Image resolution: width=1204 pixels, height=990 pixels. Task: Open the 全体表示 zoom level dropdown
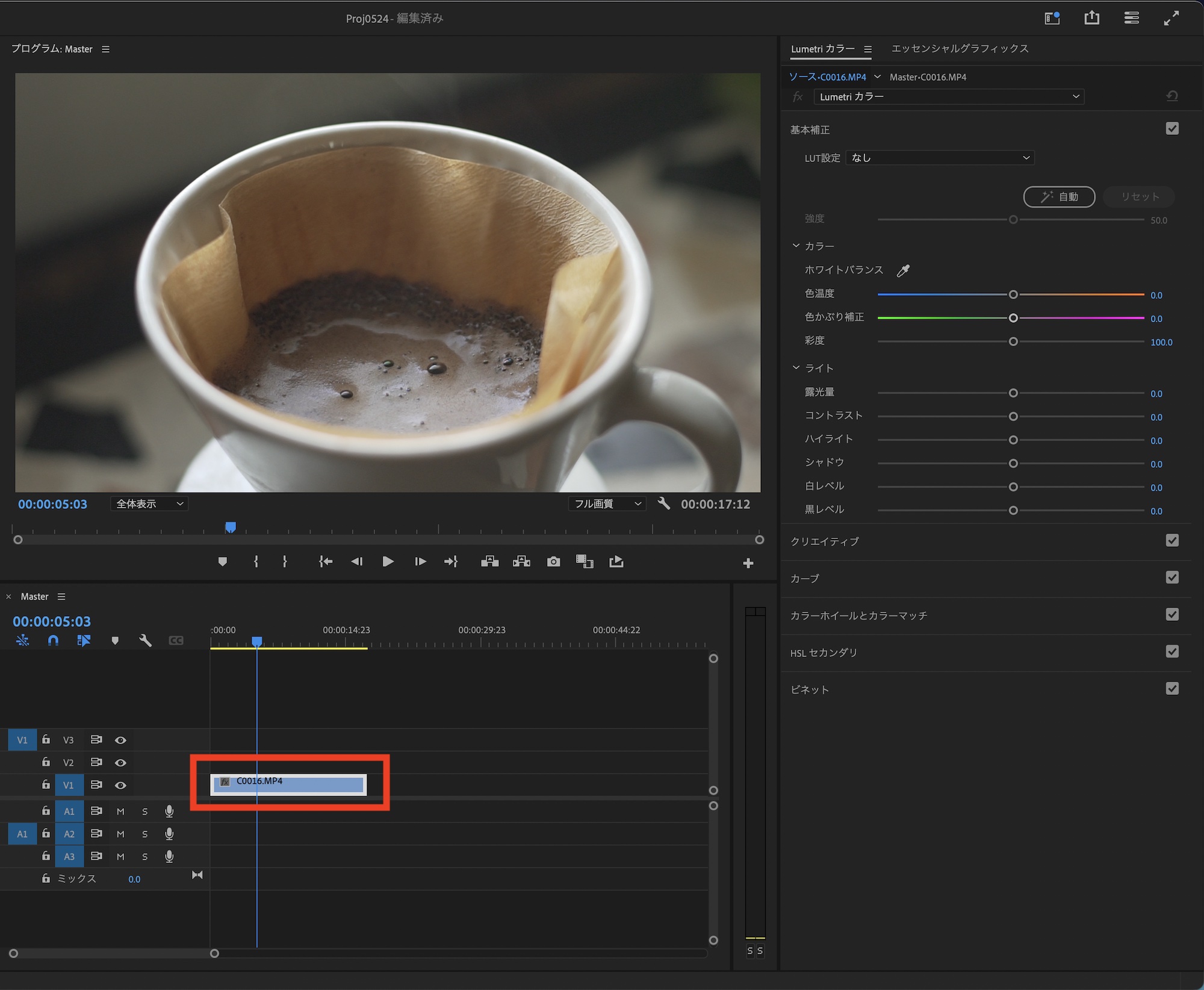[x=149, y=503]
